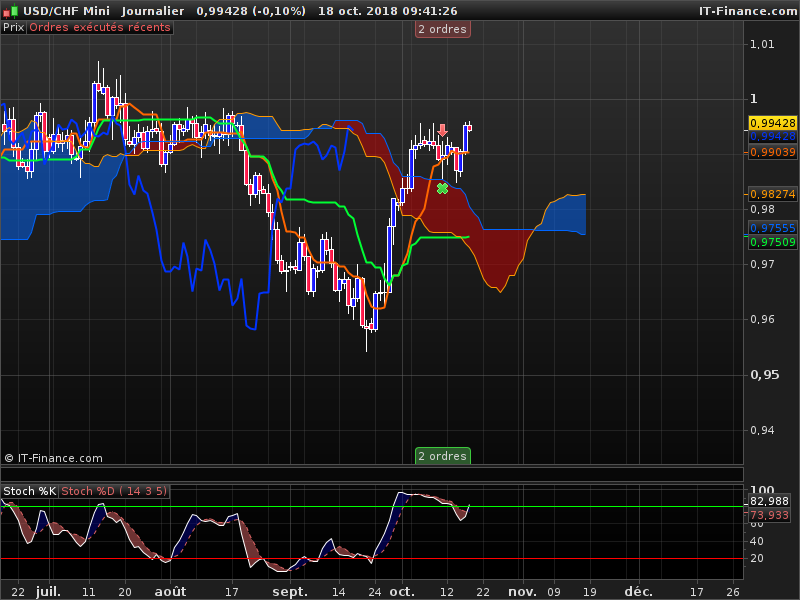Click the IT-Finance.com link in the top right
Screen dimensions: 800x600
(746, 11)
